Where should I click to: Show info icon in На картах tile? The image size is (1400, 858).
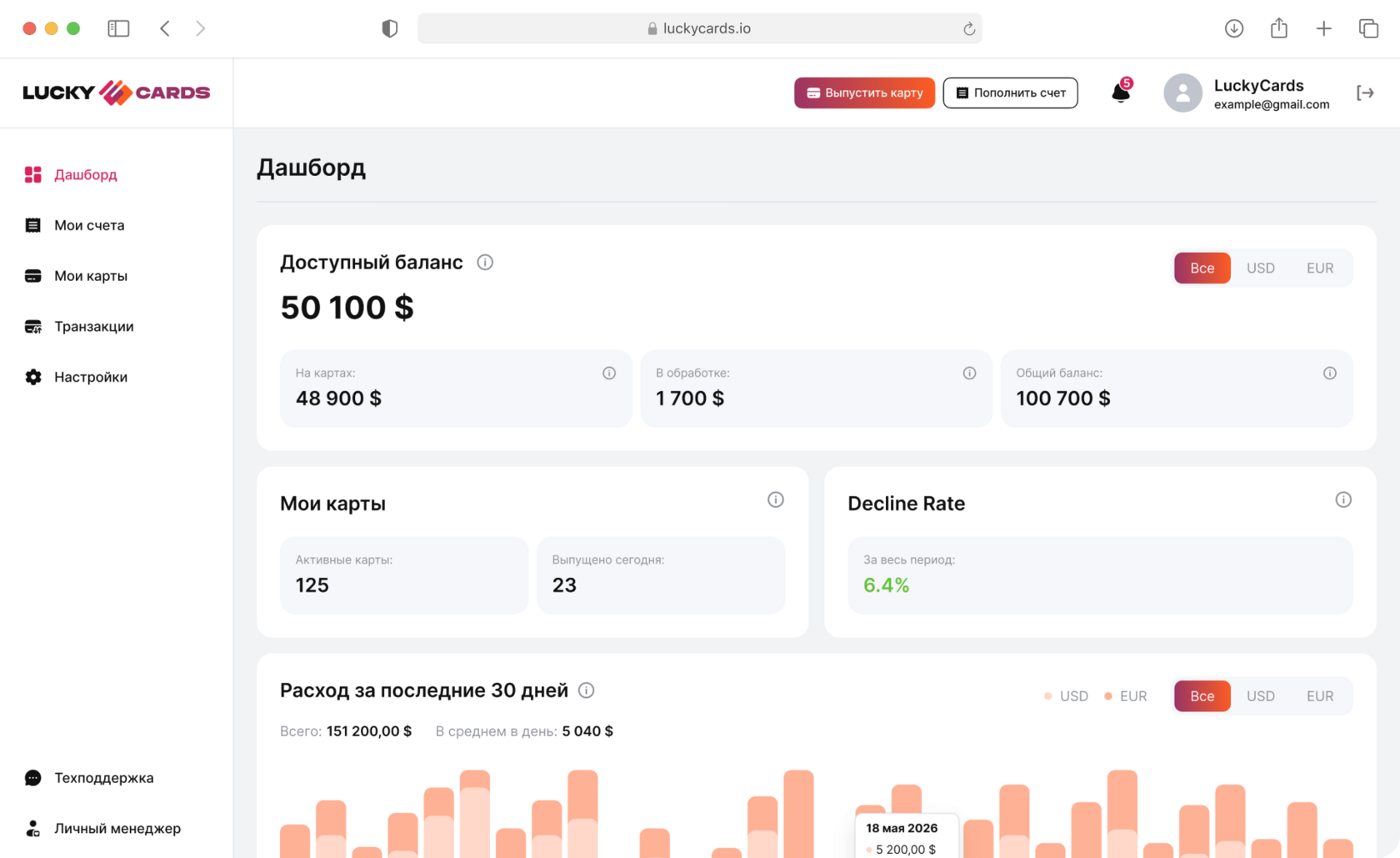point(609,373)
